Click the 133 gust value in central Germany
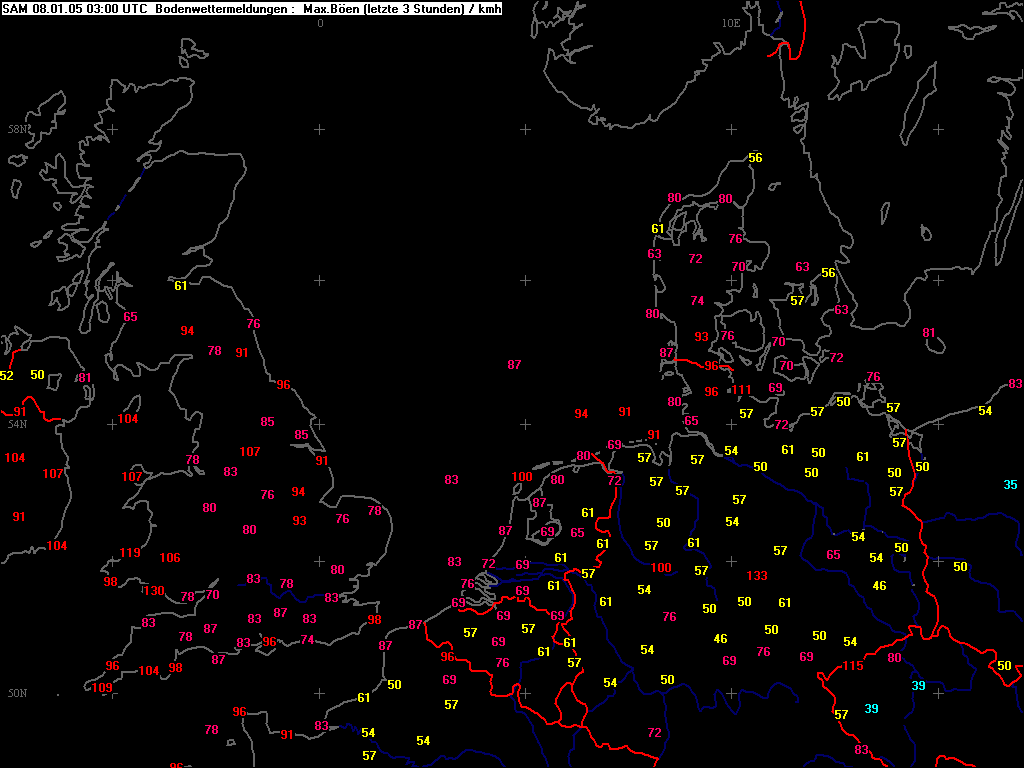The image size is (1024, 768). point(757,575)
